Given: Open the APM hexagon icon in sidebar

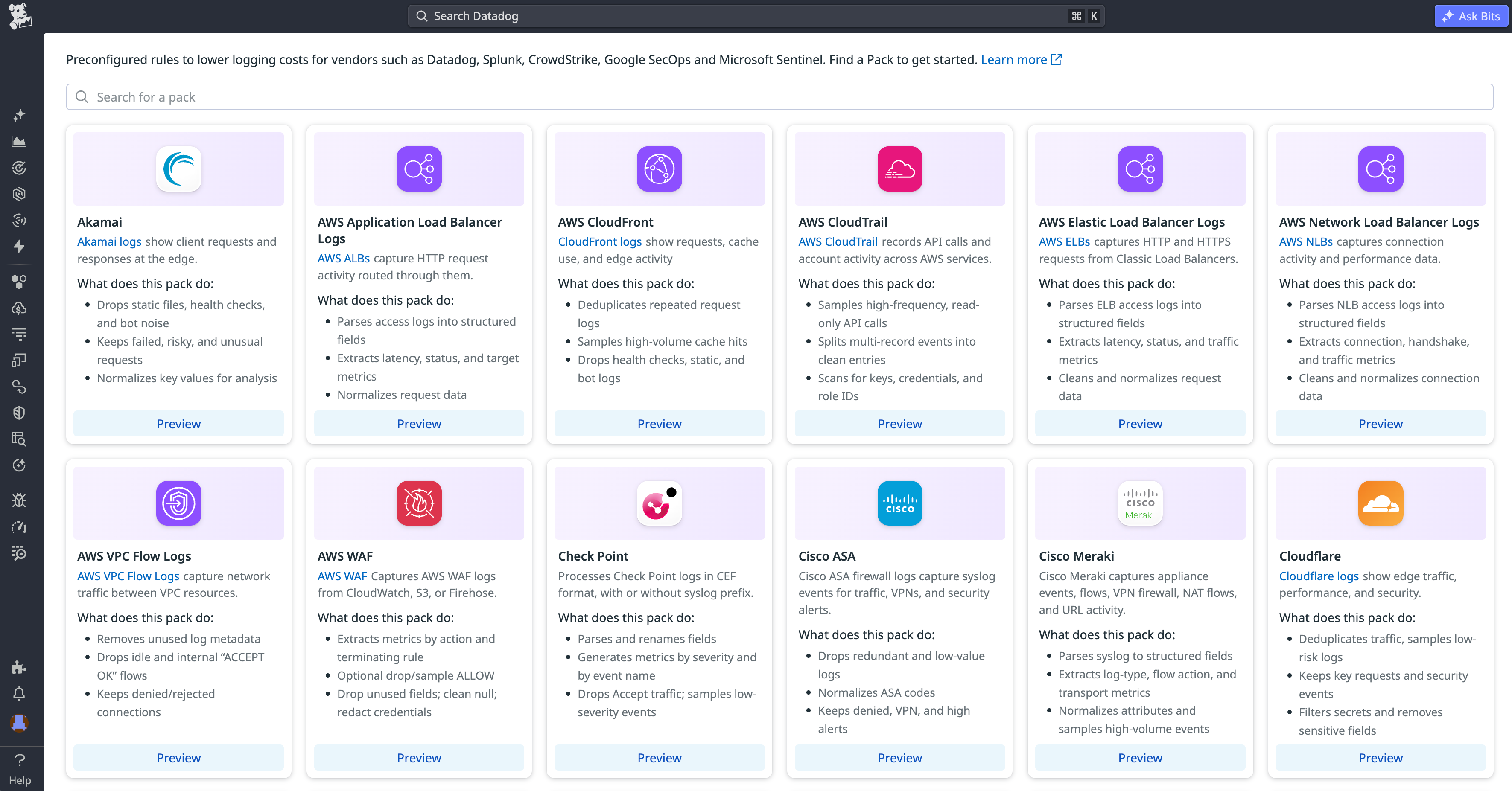Looking at the screenshot, I should (19, 194).
